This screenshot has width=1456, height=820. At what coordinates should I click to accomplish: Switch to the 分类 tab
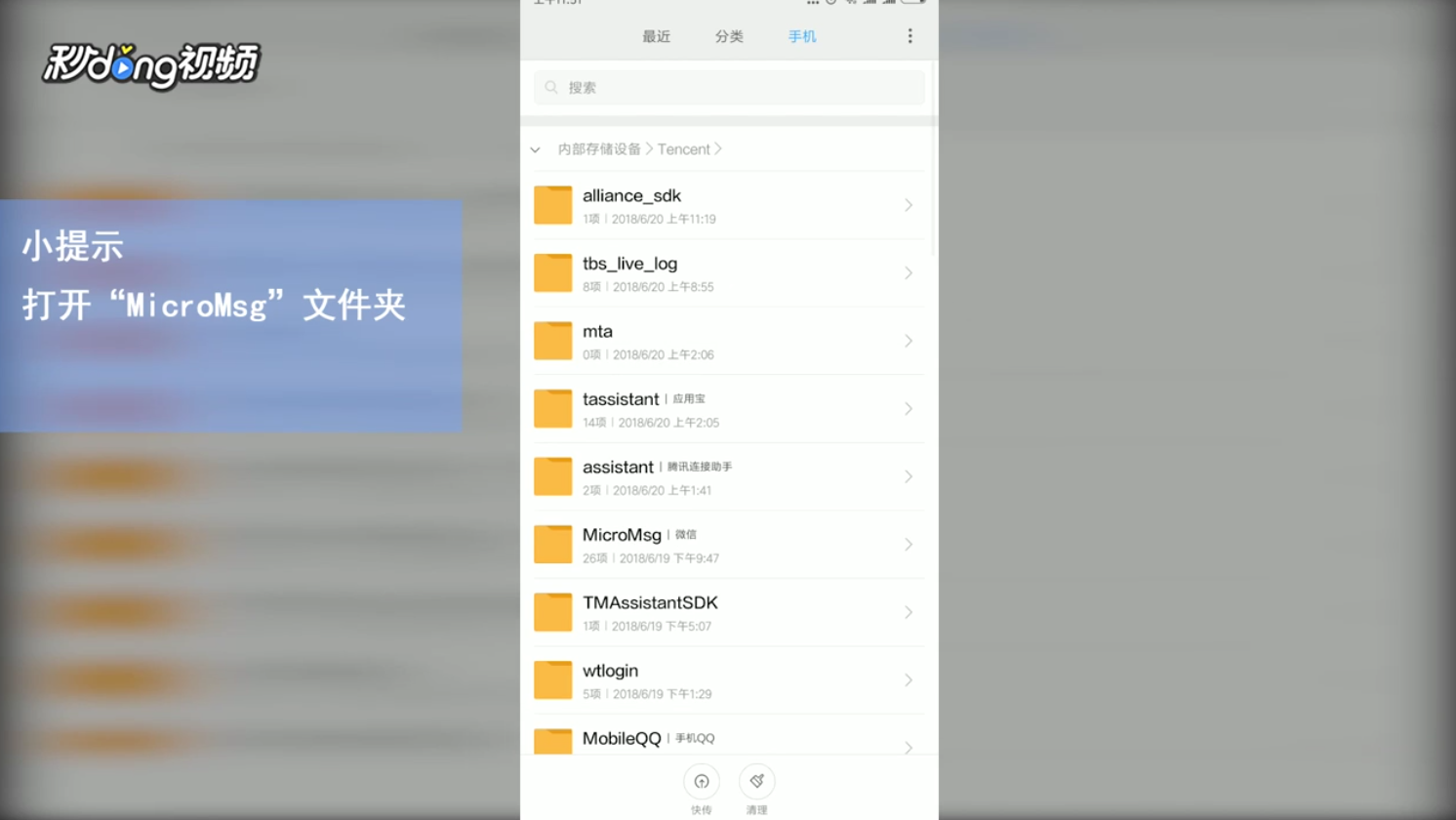click(x=729, y=36)
